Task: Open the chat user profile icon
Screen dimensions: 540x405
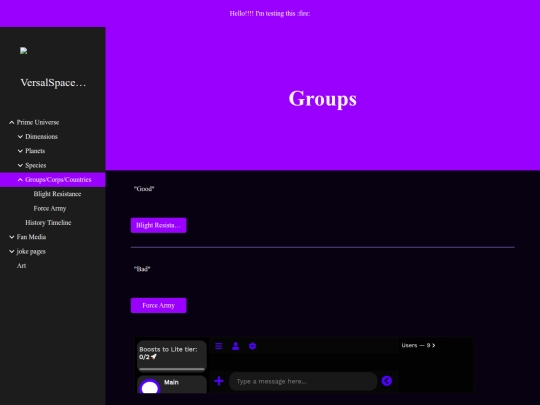Action: click(x=236, y=346)
